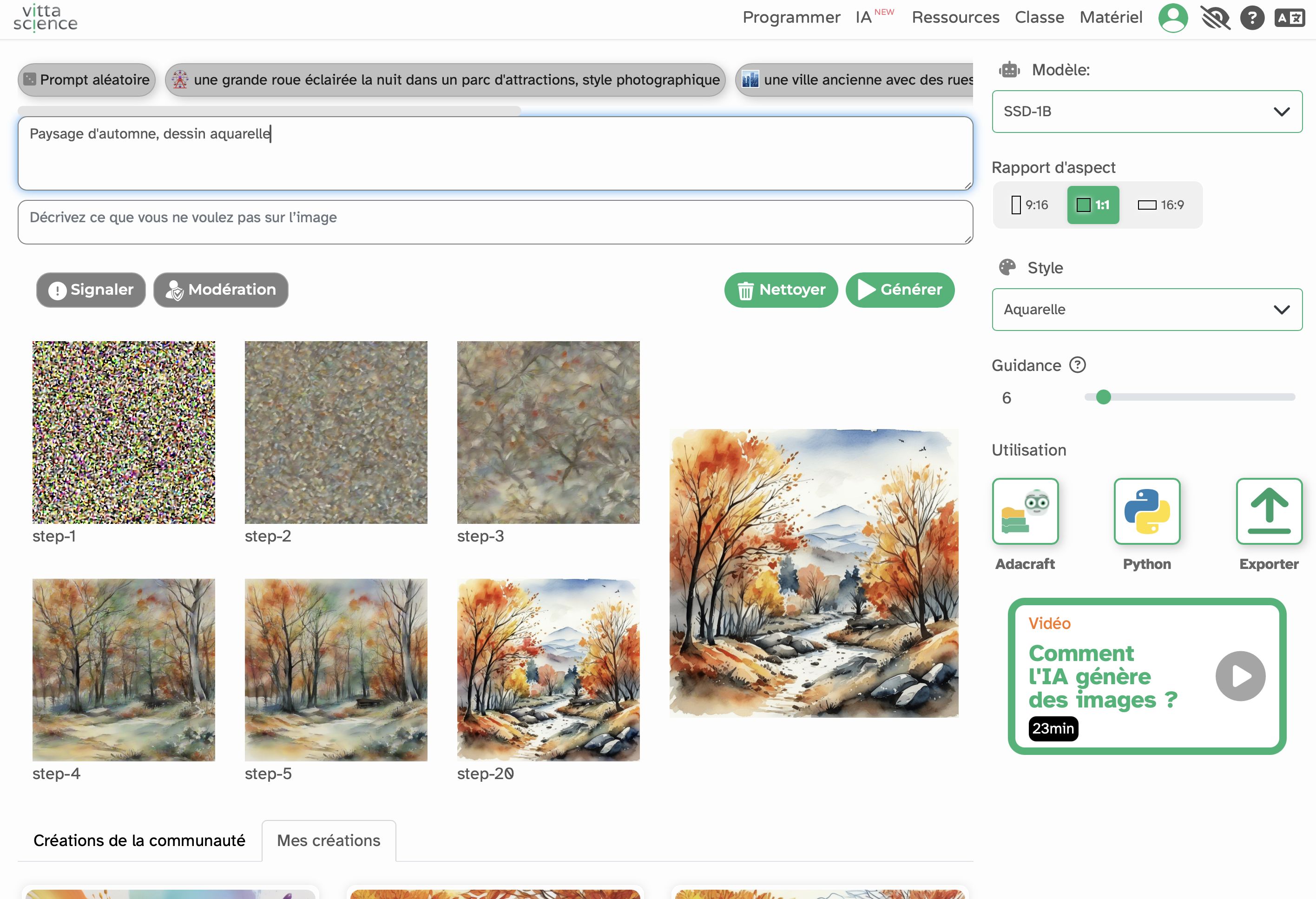Click the horizontal scrollbar under prompt suggestions
The image size is (1316, 899).
269,111
